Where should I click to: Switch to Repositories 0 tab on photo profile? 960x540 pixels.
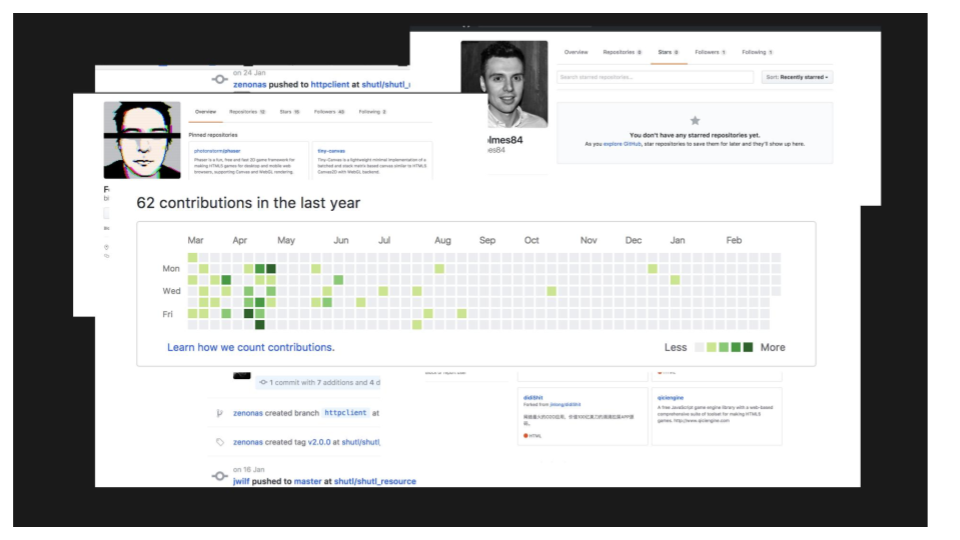tap(622, 53)
